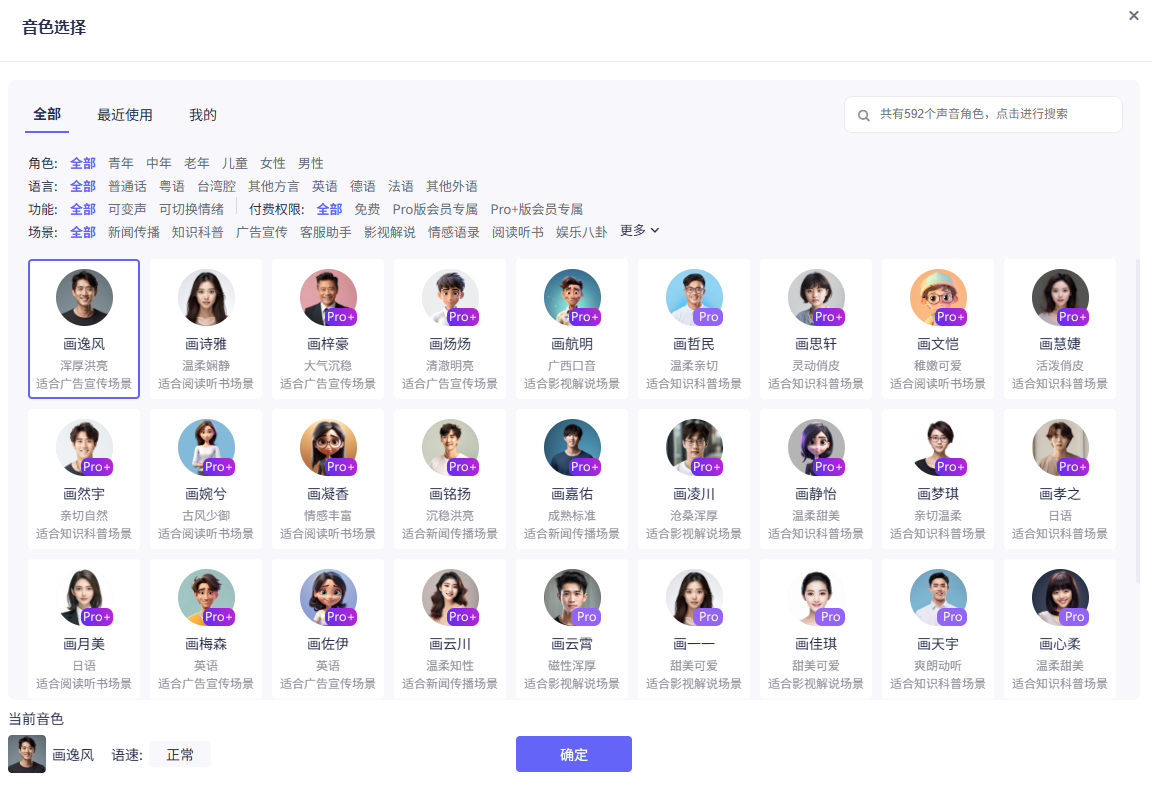Pick the 画文恺 cartoon avatar
Image resolution: width=1152 pixels, height=787 pixels.
pyautogui.click(x=938, y=298)
